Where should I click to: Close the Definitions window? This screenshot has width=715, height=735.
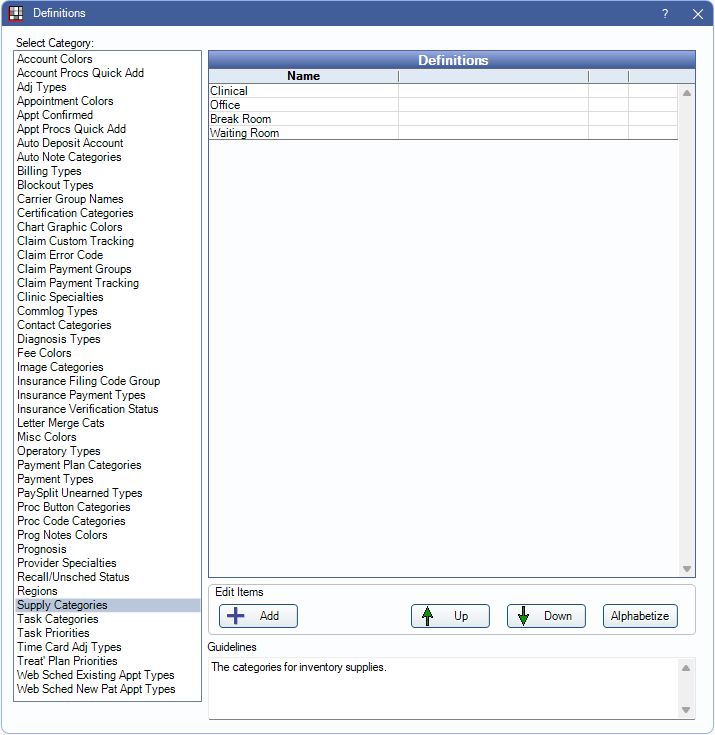tap(697, 14)
